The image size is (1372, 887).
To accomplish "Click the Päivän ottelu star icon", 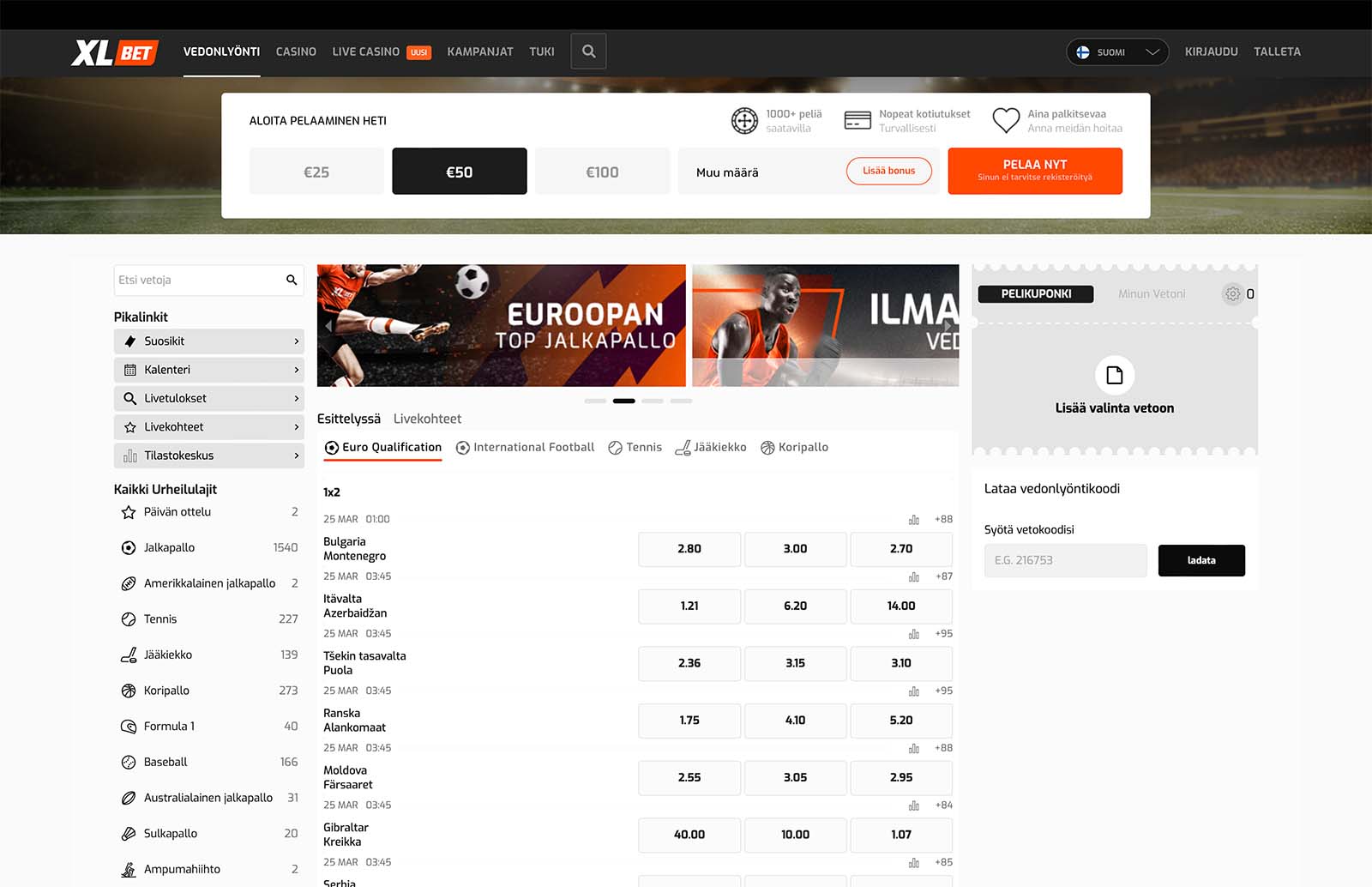I will click(129, 512).
